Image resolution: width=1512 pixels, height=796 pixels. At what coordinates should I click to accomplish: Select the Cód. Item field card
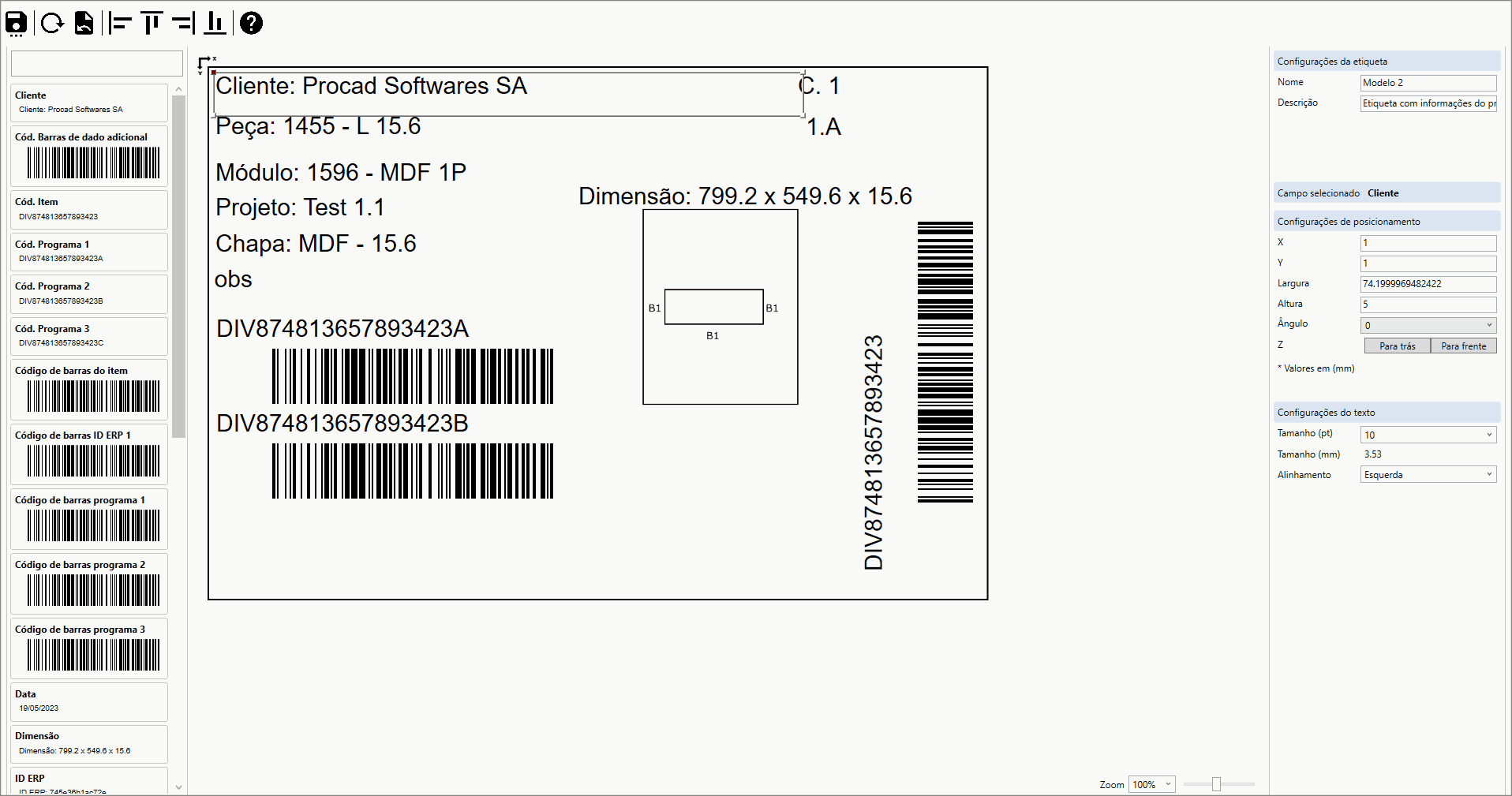pyautogui.click(x=89, y=209)
